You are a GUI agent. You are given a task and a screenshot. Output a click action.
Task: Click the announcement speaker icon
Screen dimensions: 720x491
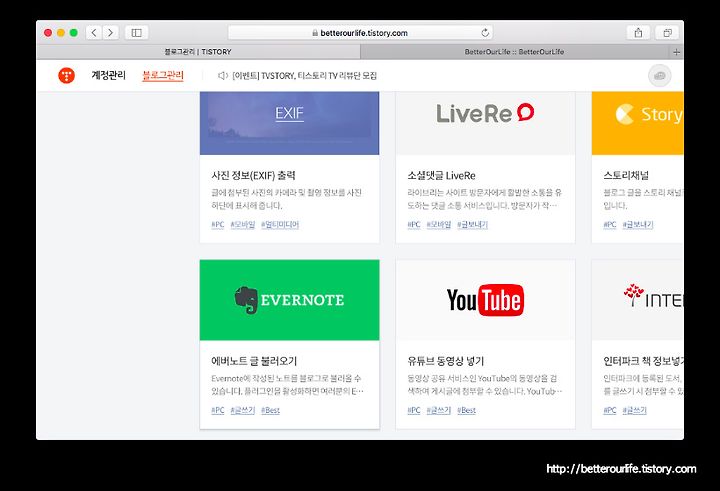[223, 76]
